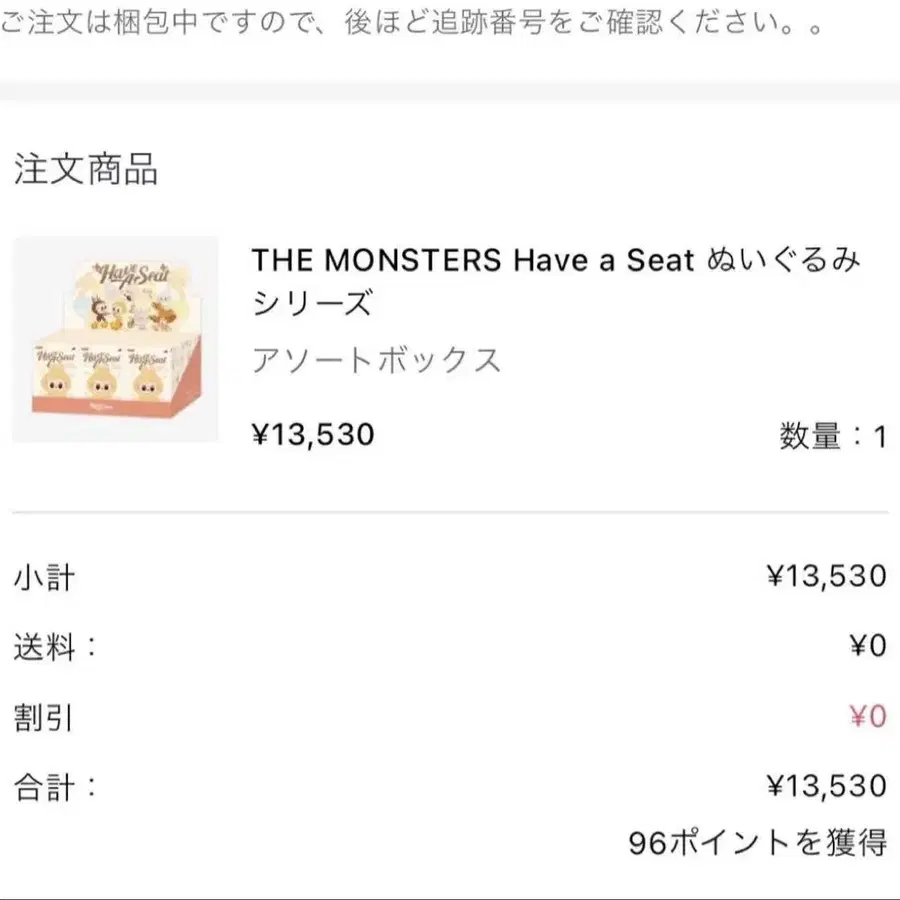Click the 合計 total label
The height and width of the screenshot is (900, 900).
coord(55,787)
